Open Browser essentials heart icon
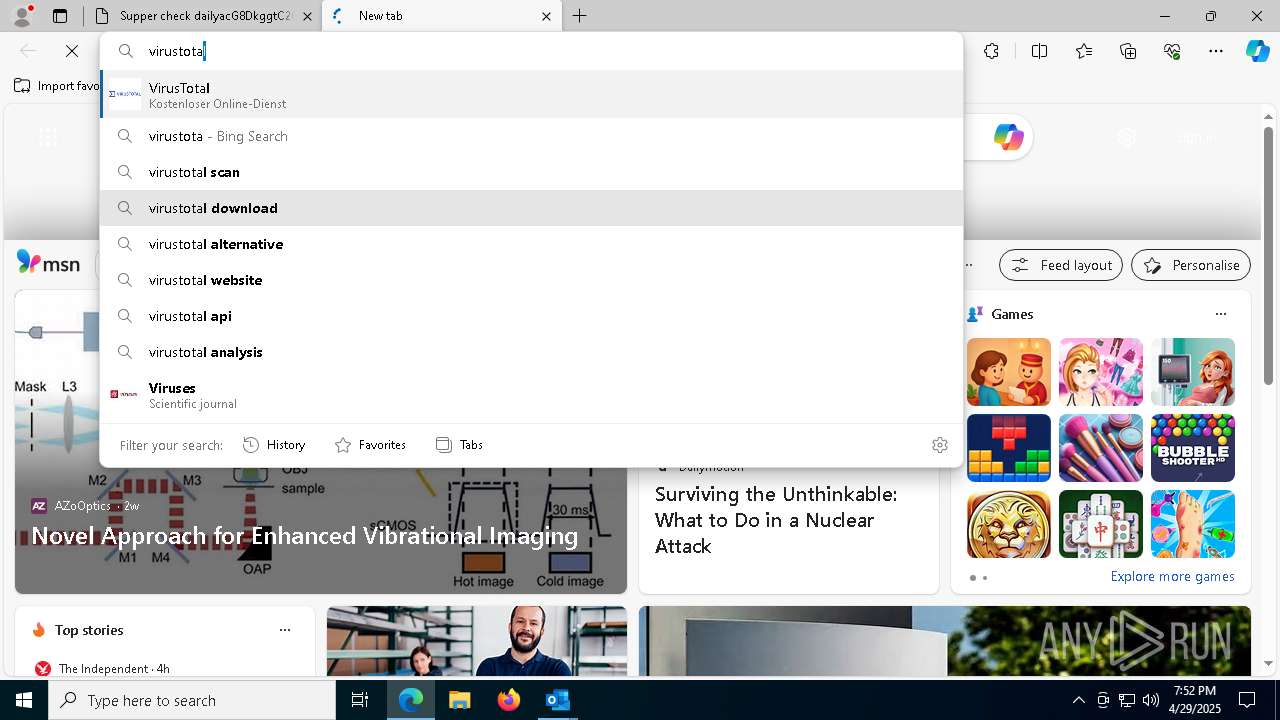 [x=1172, y=51]
